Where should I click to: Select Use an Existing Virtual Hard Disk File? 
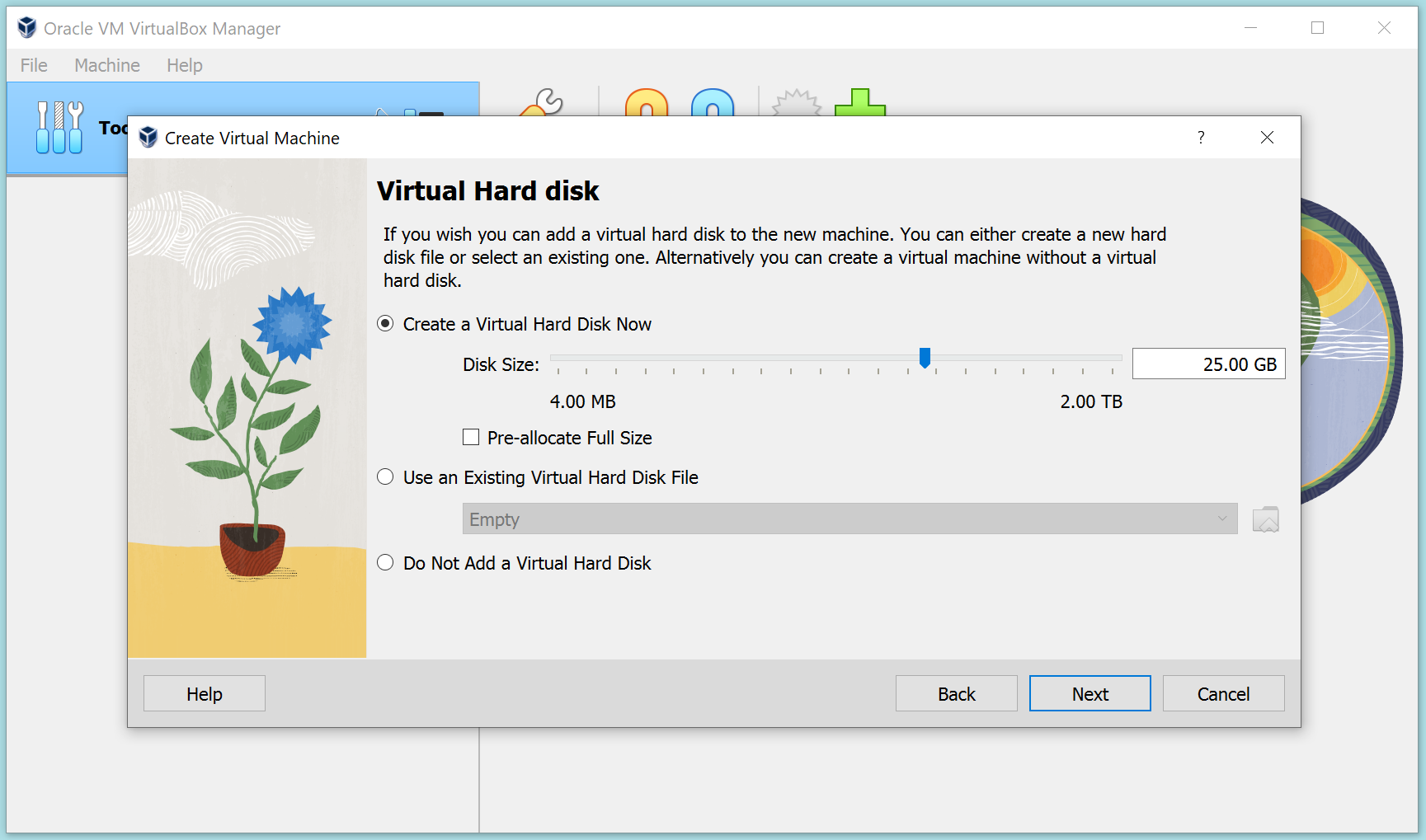(x=385, y=476)
